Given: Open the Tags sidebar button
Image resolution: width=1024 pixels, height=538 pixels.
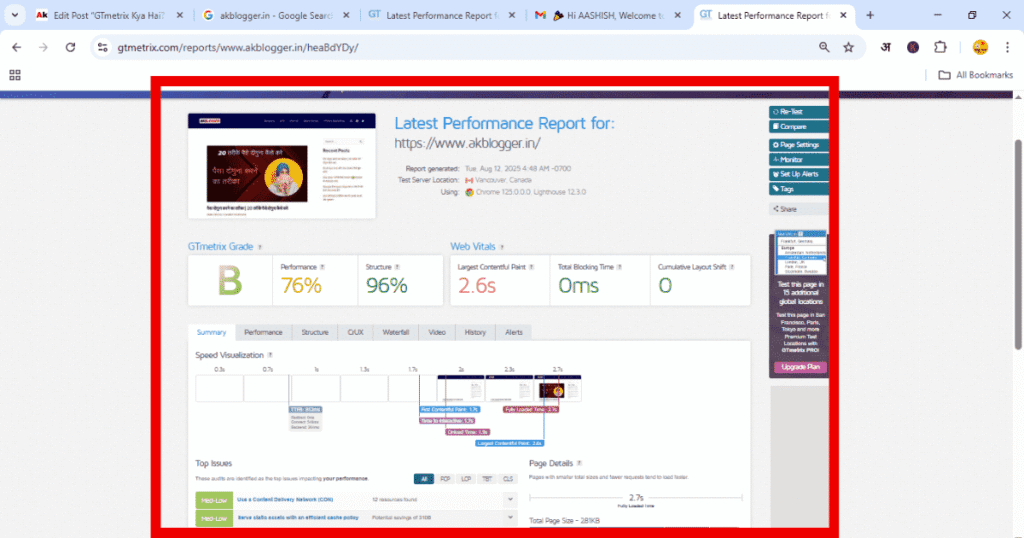Looking at the screenshot, I should pos(798,189).
